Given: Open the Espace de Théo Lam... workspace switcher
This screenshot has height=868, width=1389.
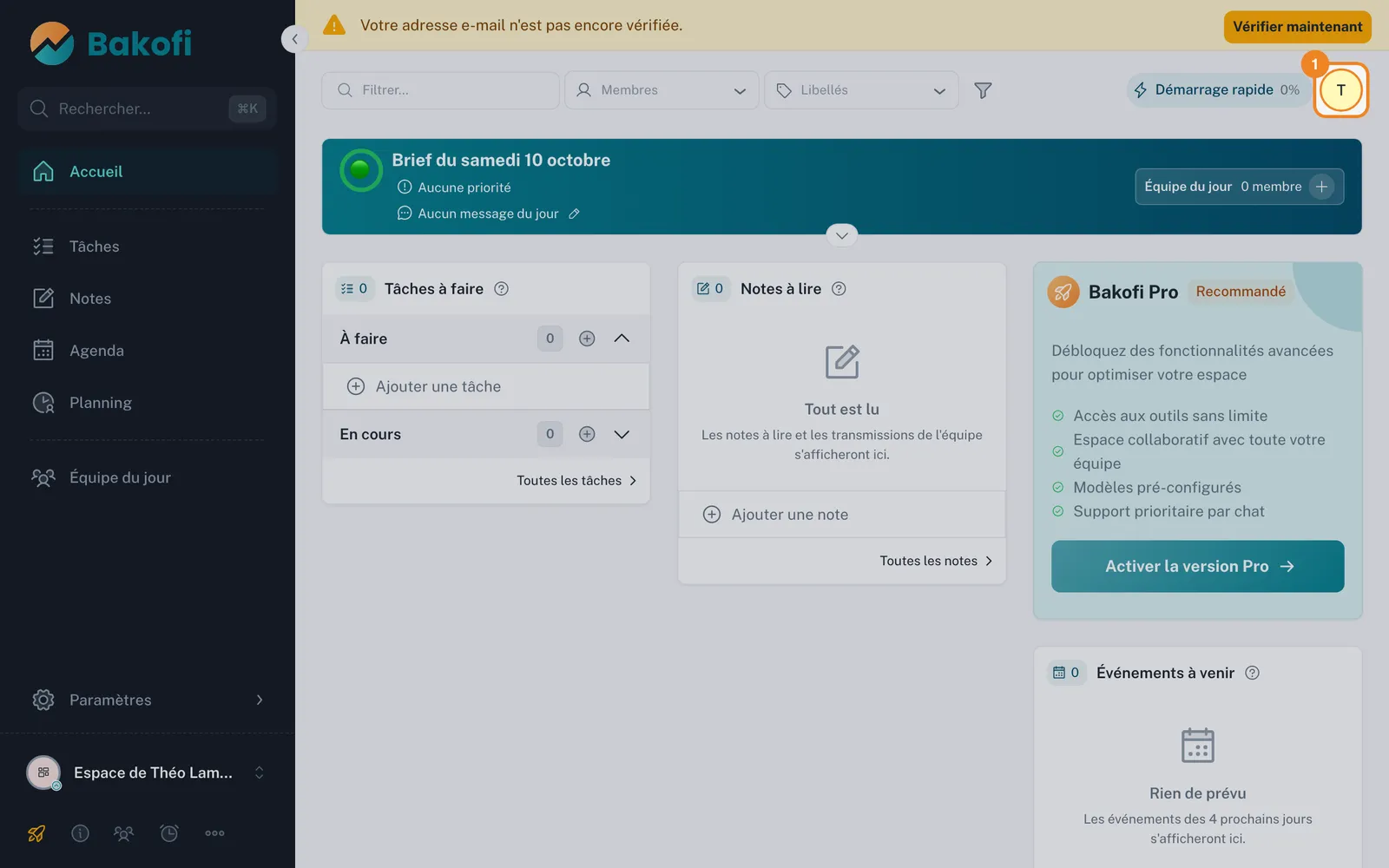Looking at the screenshot, I should point(146,773).
